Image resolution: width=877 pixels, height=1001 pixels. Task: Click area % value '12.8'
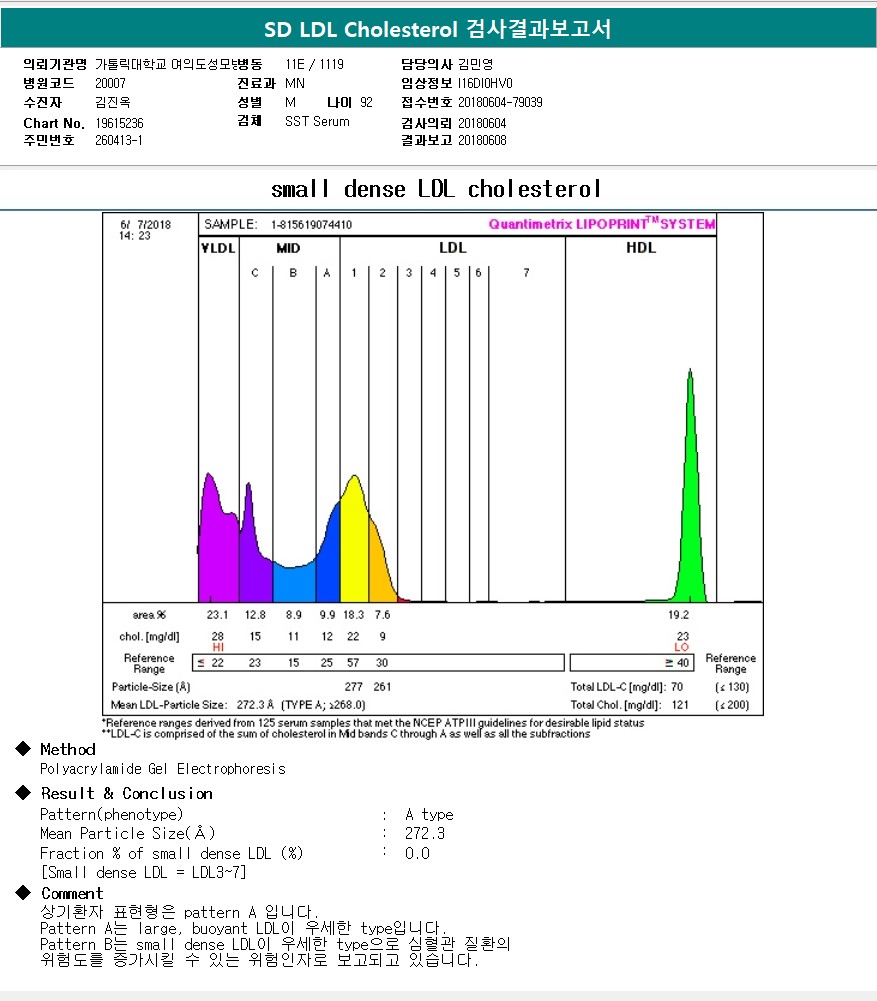[x=255, y=615]
